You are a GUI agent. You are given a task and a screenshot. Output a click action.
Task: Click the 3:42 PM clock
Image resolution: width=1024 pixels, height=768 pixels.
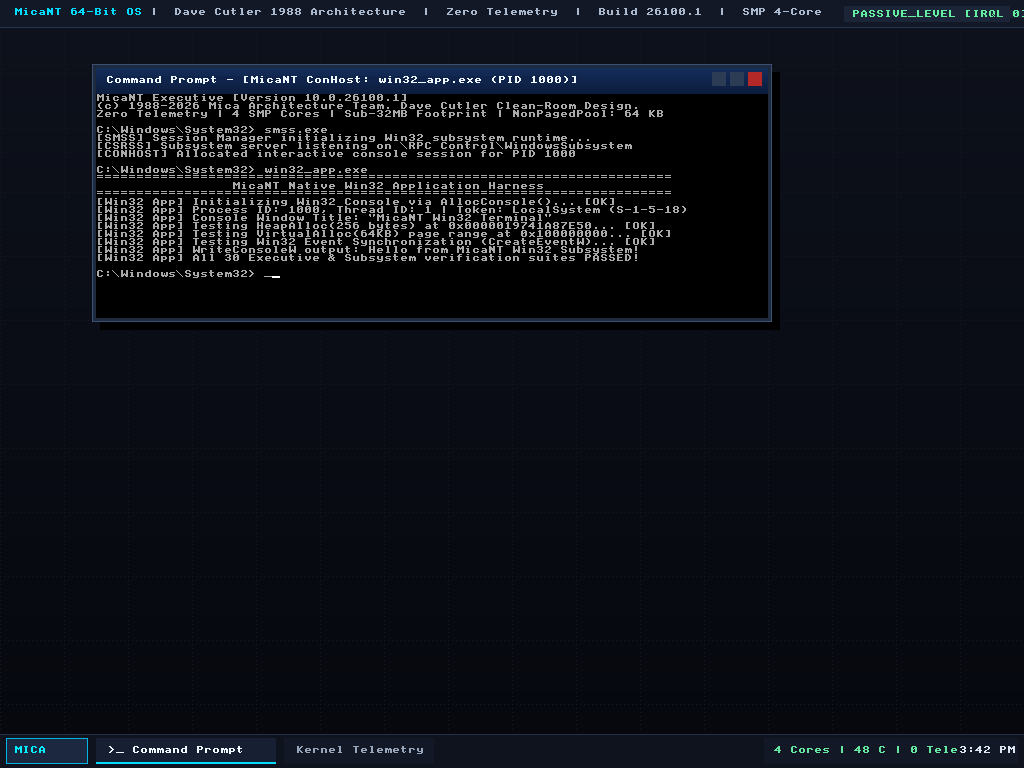(x=987, y=750)
